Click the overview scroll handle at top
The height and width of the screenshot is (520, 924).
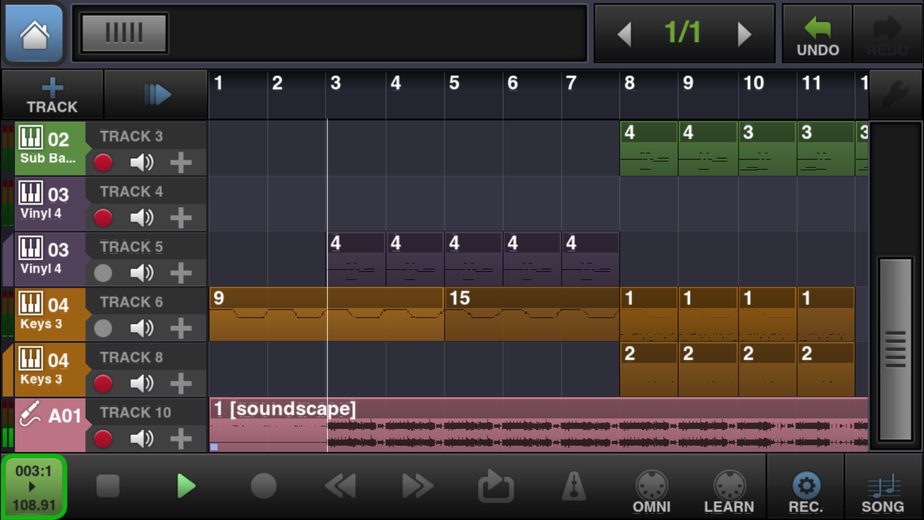pos(124,32)
